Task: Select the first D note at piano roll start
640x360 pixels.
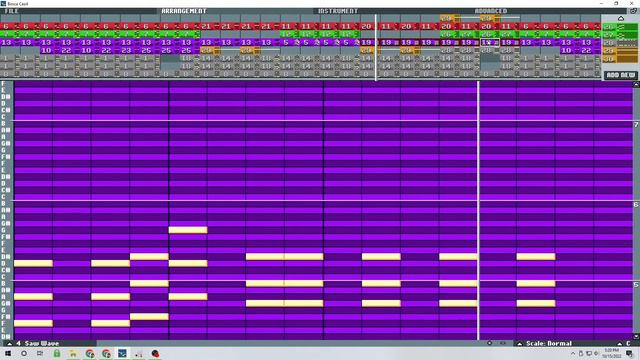Action: point(33,264)
